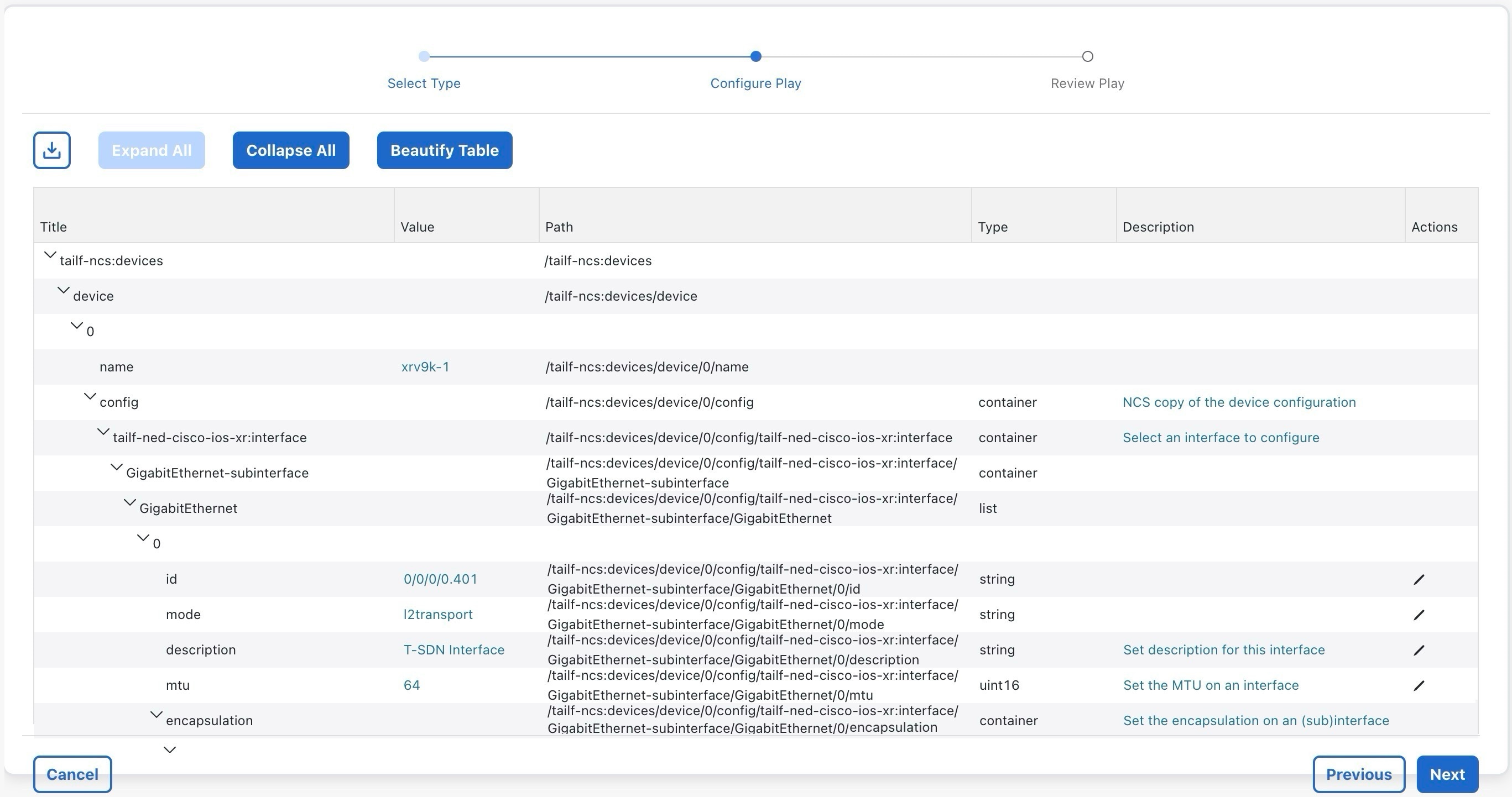Edit the description row with pencil icon
This screenshot has height=797, width=1512.
(1419, 650)
